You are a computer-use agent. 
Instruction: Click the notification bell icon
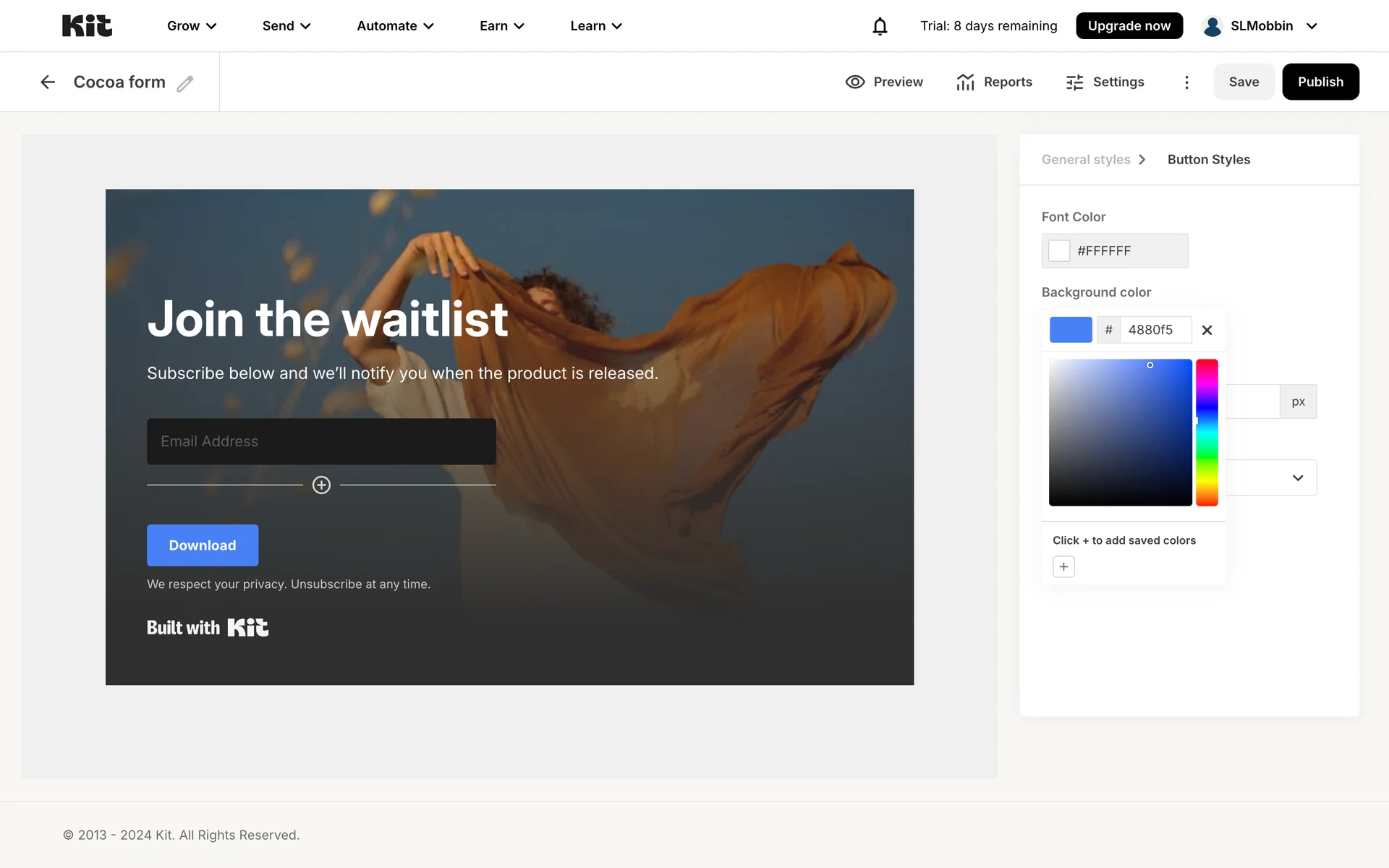880,26
